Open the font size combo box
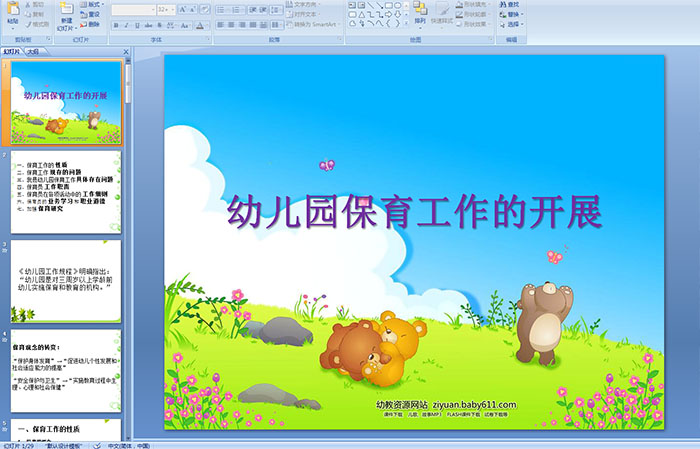700x449 pixels. tap(166, 9)
